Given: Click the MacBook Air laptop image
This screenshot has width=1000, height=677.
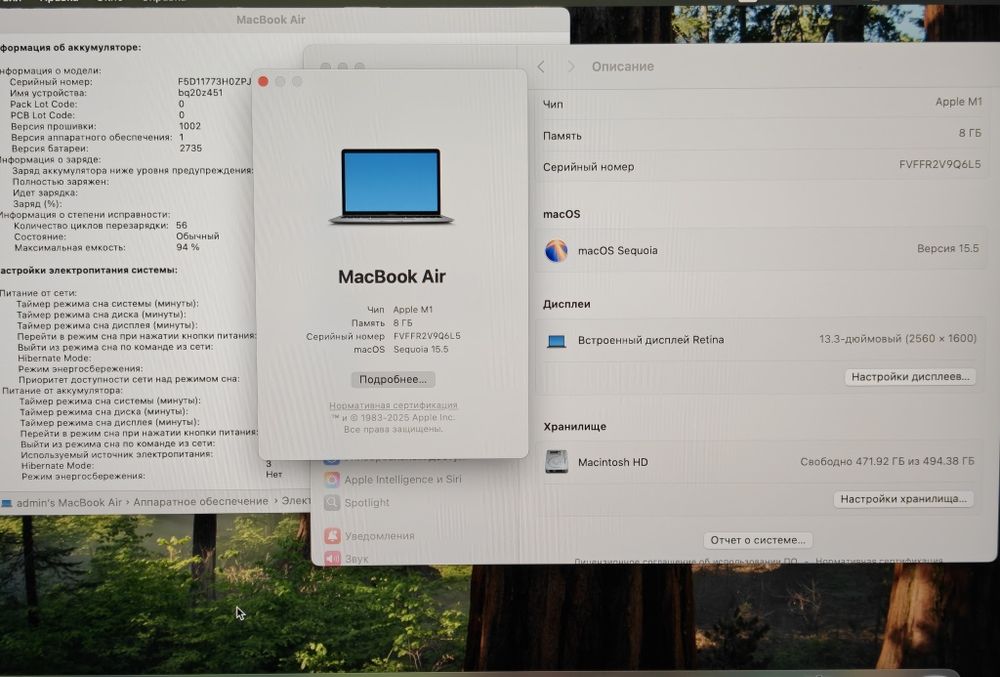Looking at the screenshot, I should (x=391, y=186).
